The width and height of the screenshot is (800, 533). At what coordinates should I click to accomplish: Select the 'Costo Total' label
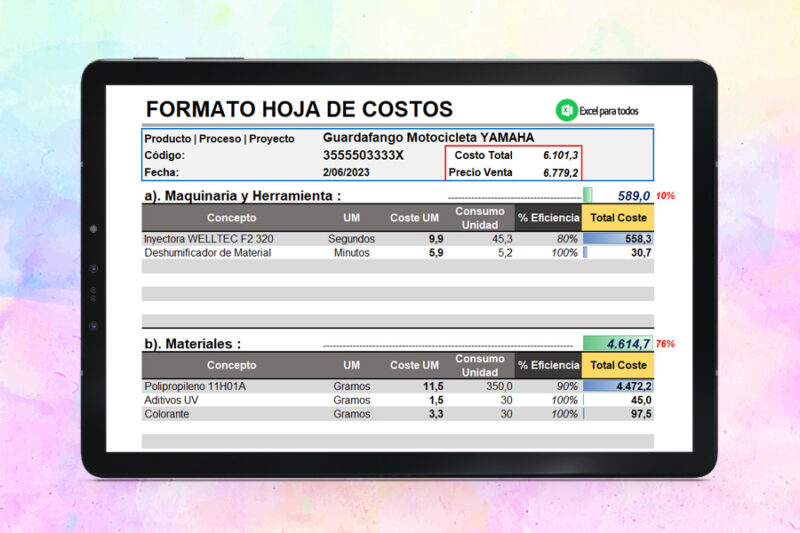483,155
